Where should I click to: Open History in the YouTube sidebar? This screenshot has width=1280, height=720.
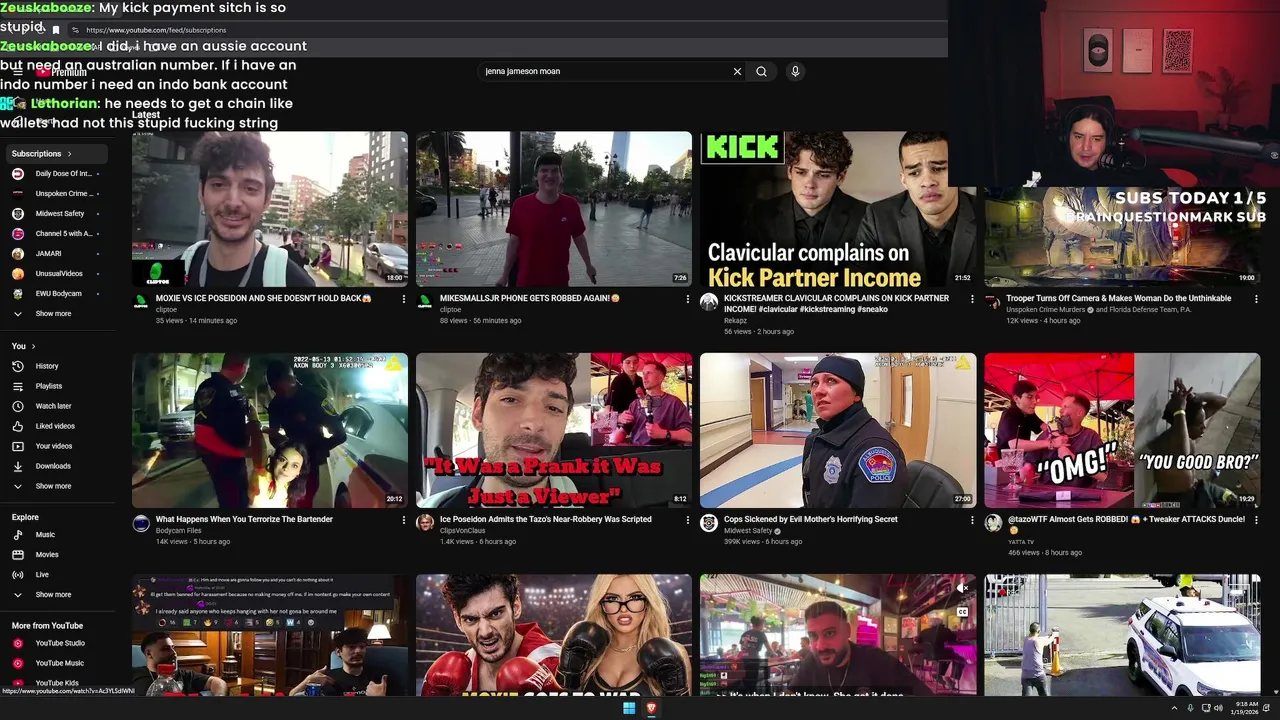[x=47, y=366]
